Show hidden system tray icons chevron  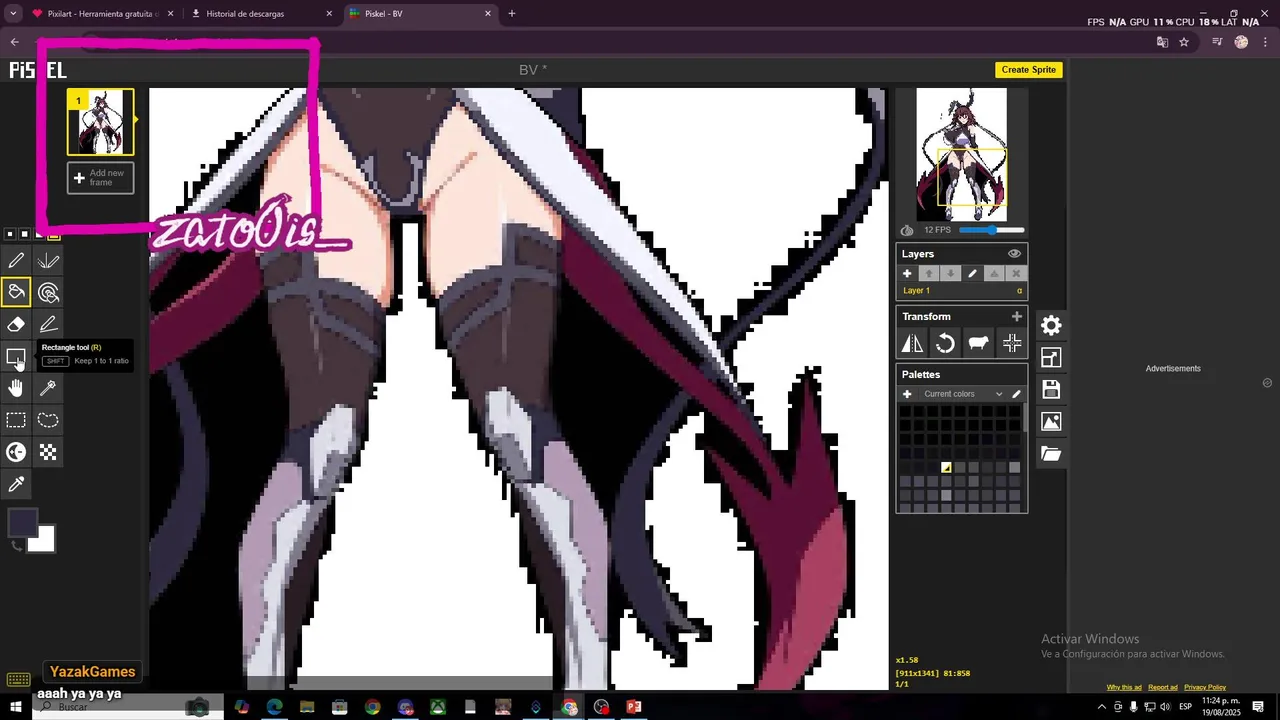1101,707
